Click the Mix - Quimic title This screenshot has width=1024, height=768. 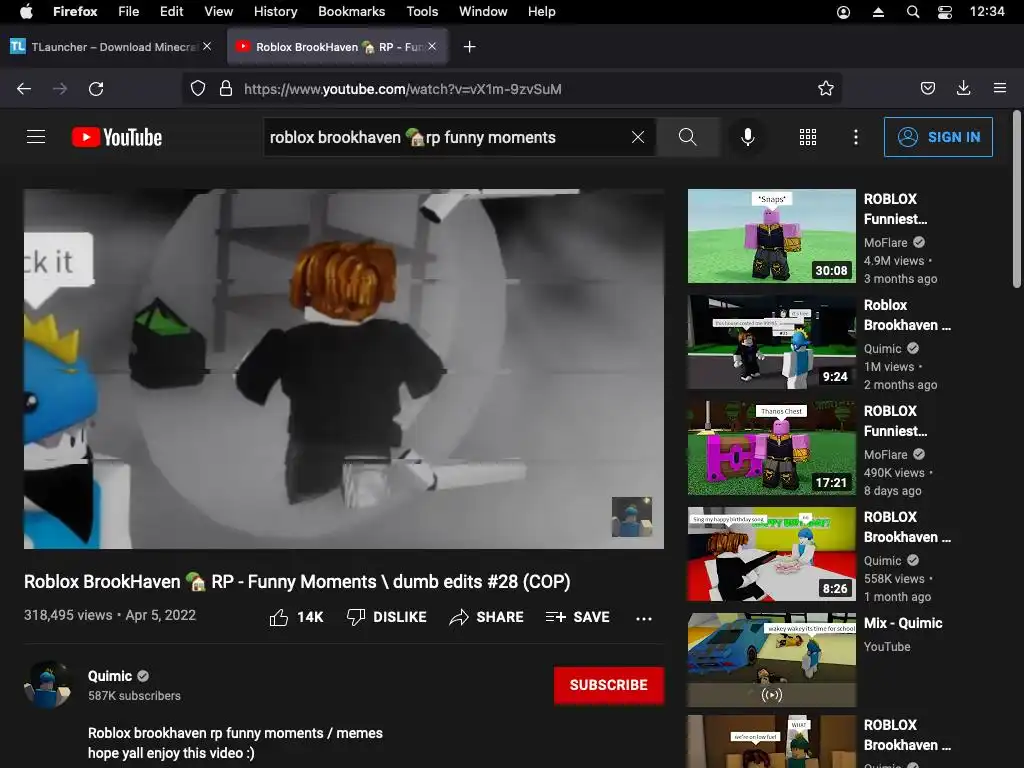pyautogui.click(x=903, y=623)
